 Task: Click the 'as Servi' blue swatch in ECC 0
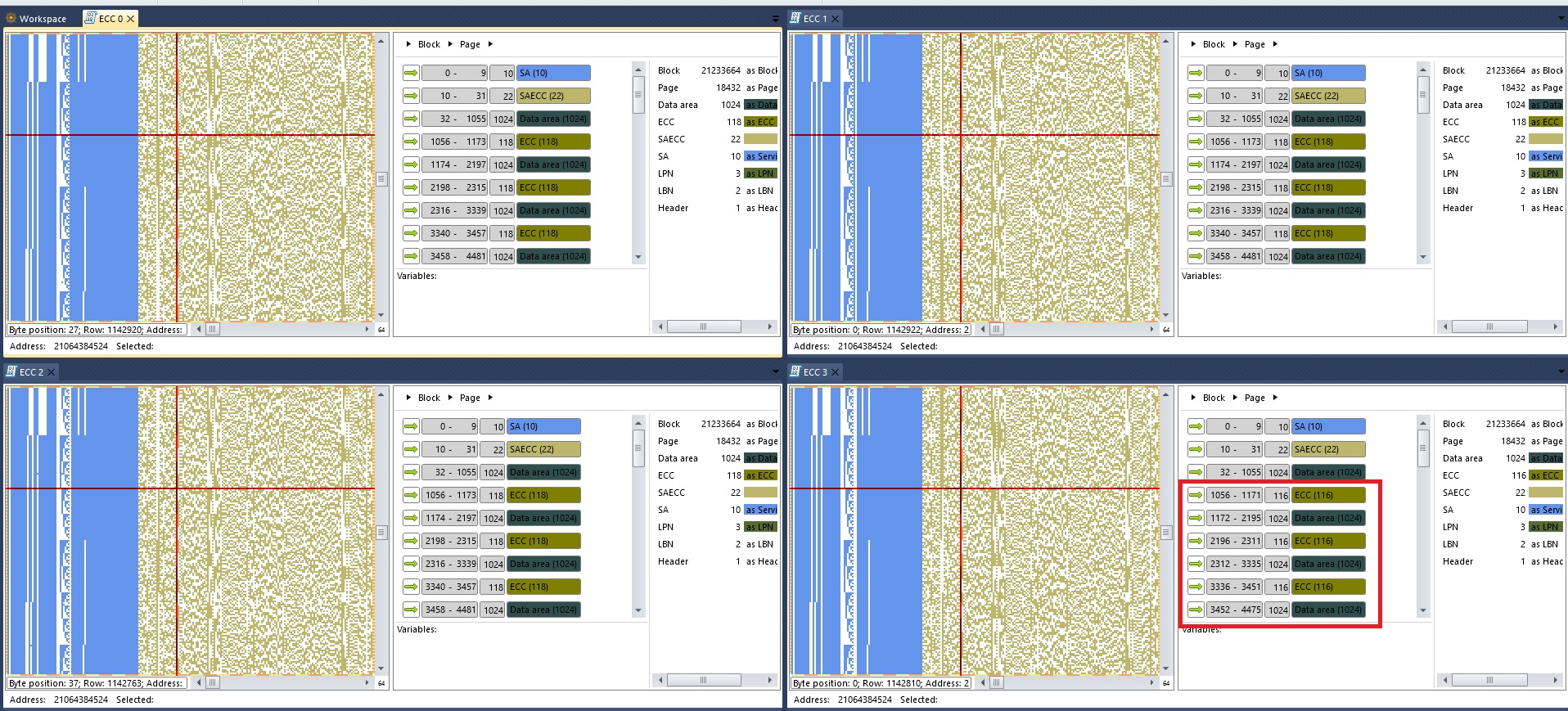pos(760,156)
